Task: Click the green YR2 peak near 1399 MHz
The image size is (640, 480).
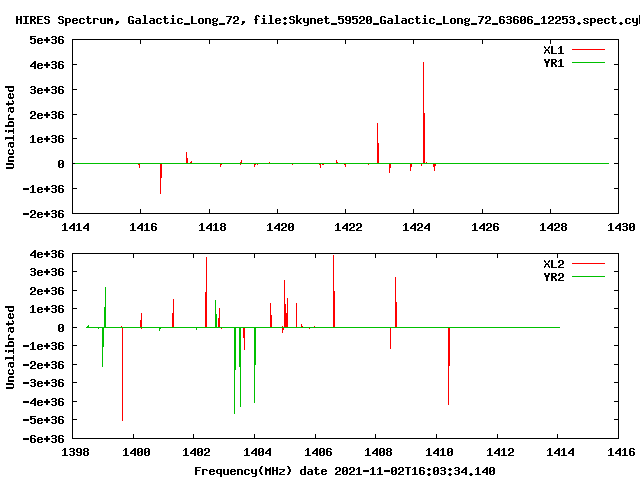Action: pos(105,307)
